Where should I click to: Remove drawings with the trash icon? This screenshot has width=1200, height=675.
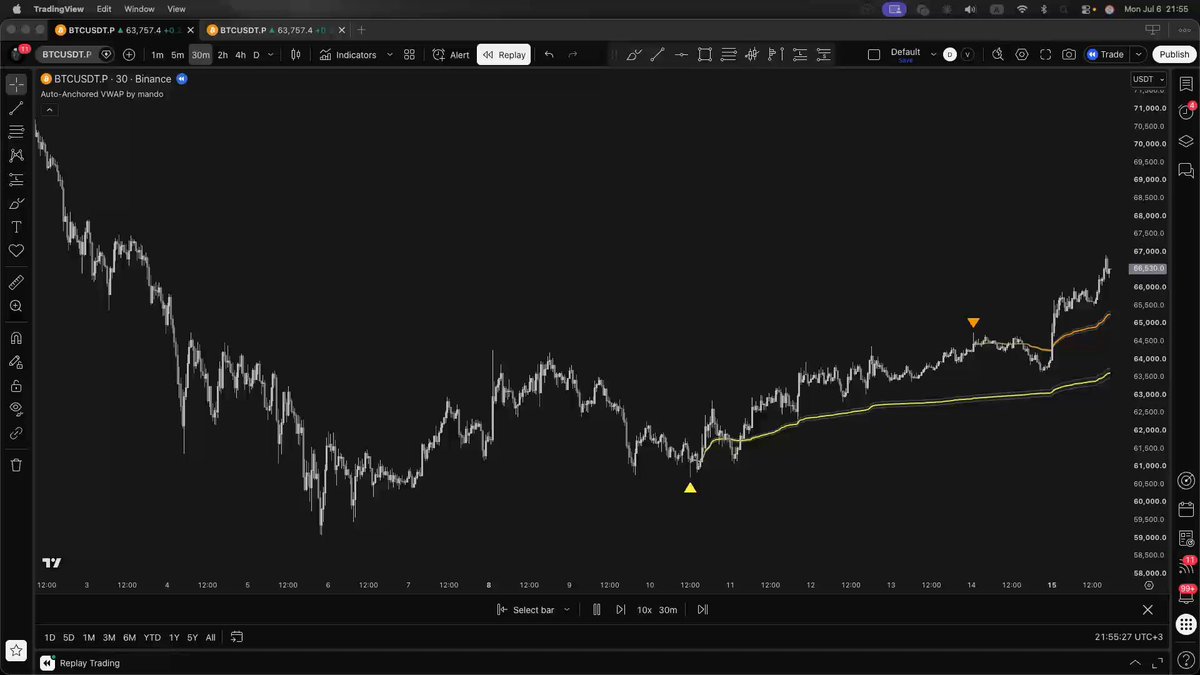click(x=16, y=465)
